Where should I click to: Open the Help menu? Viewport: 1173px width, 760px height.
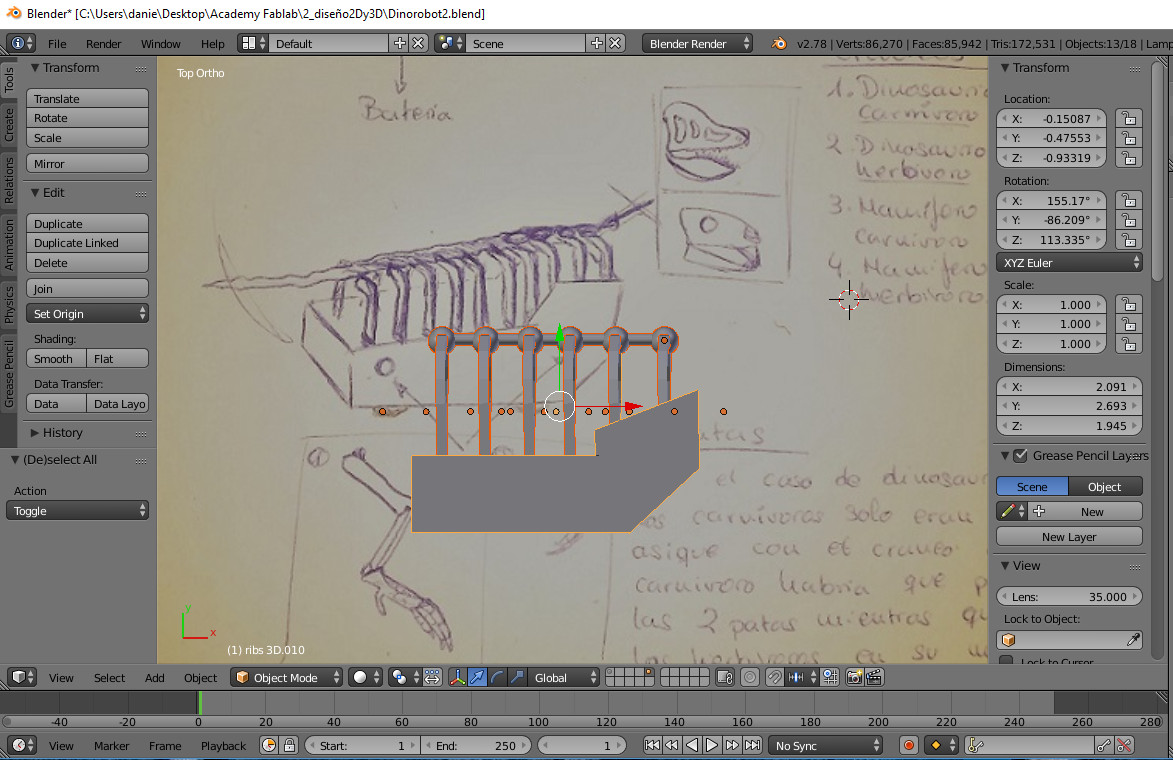coord(212,43)
